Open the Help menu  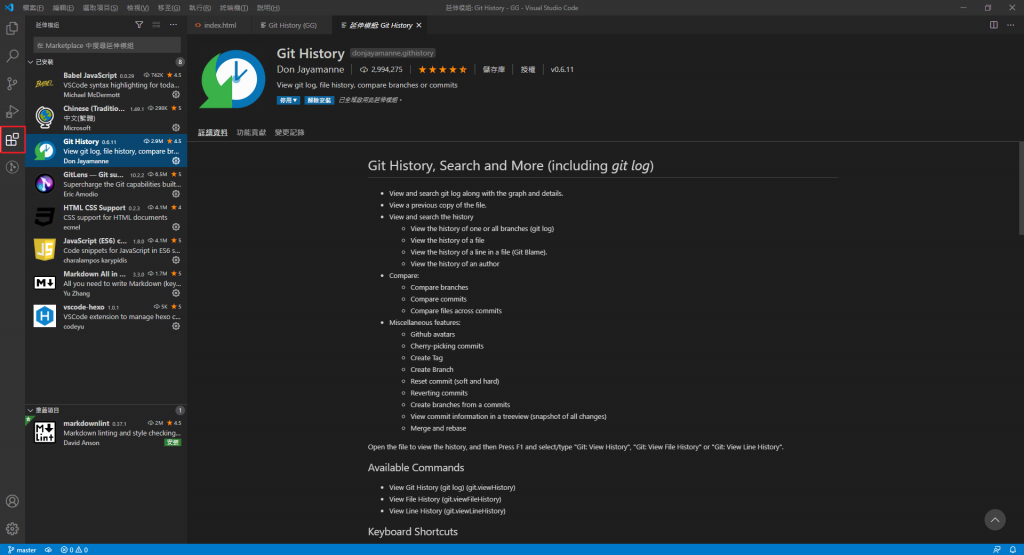tap(268, 8)
